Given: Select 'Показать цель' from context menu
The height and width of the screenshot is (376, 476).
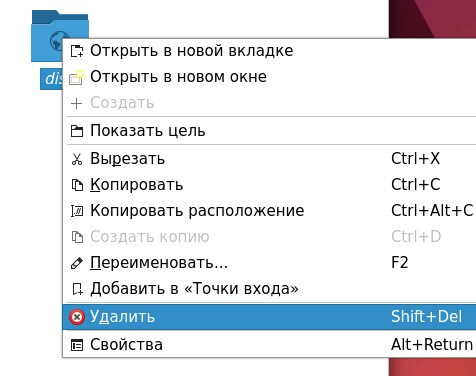Looking at the screenshot, I should [269, 131].
